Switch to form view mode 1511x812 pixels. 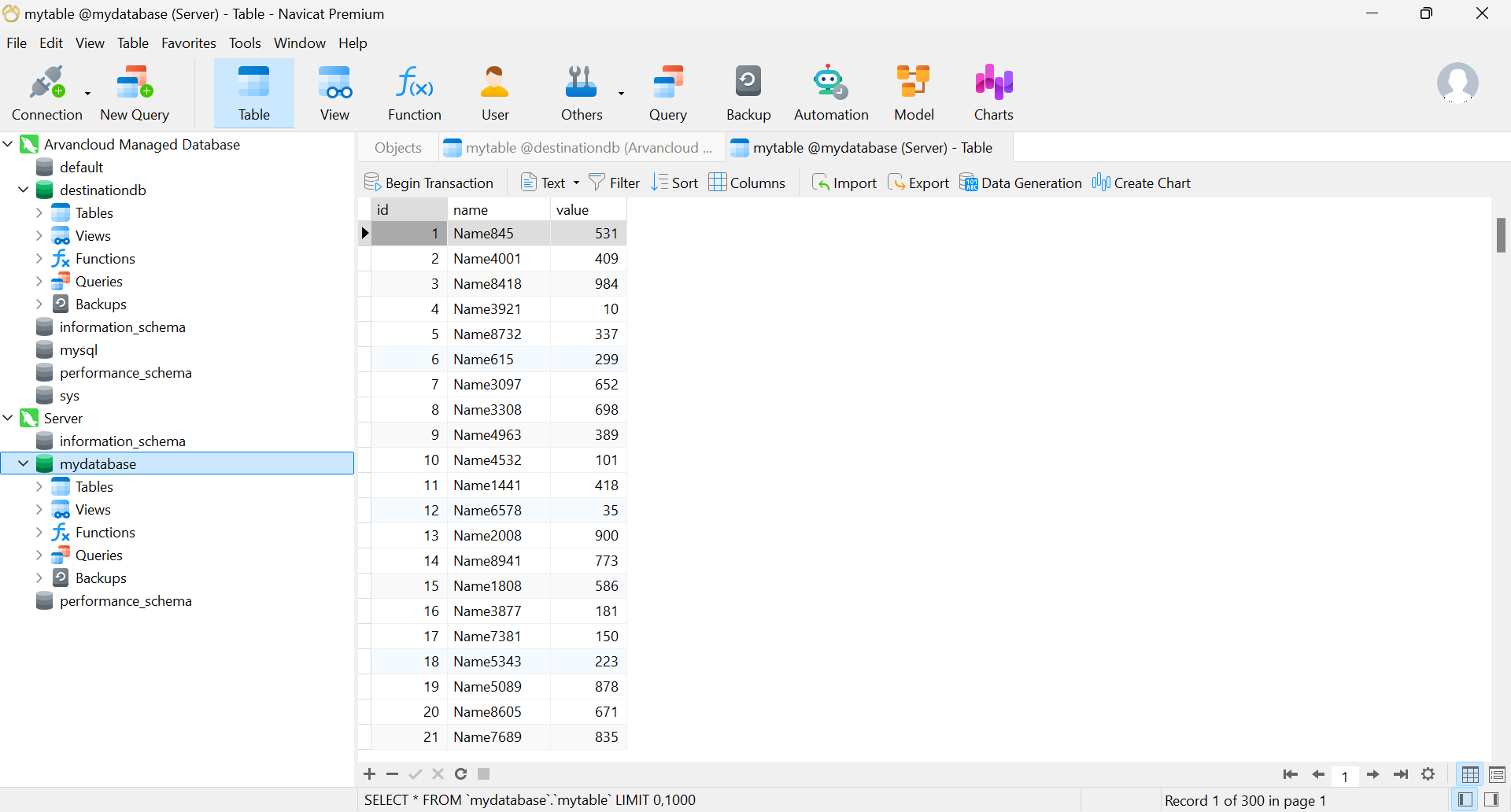click(1497, 774)
